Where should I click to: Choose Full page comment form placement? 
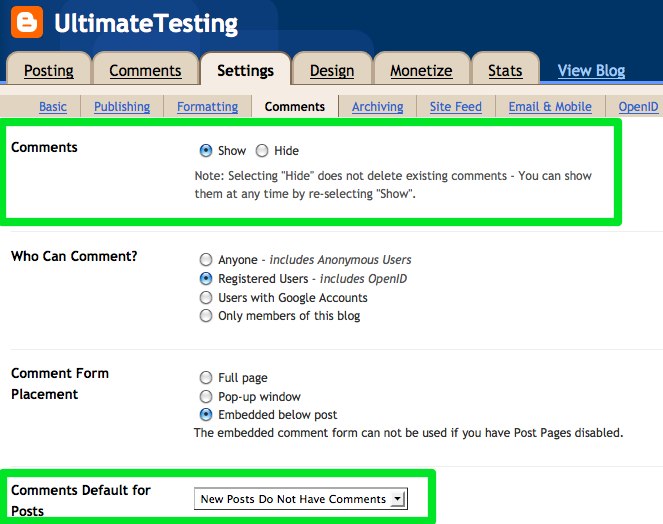[x=206, y=378]
